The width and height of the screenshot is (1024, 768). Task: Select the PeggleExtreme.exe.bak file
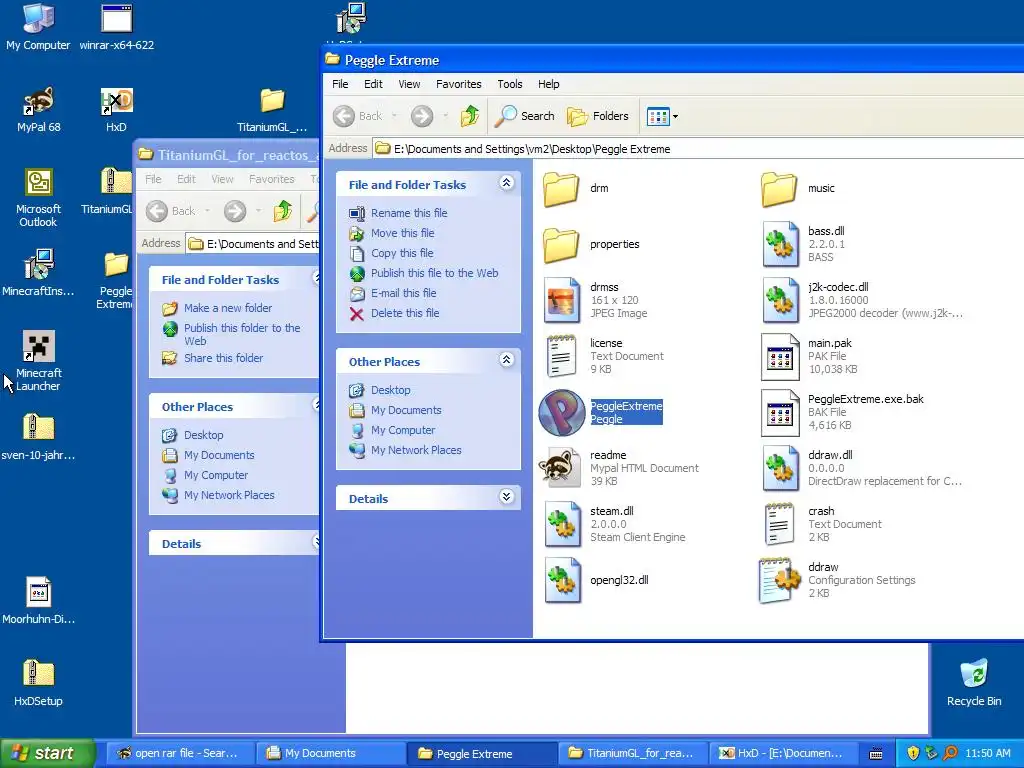tap(780, 412)
